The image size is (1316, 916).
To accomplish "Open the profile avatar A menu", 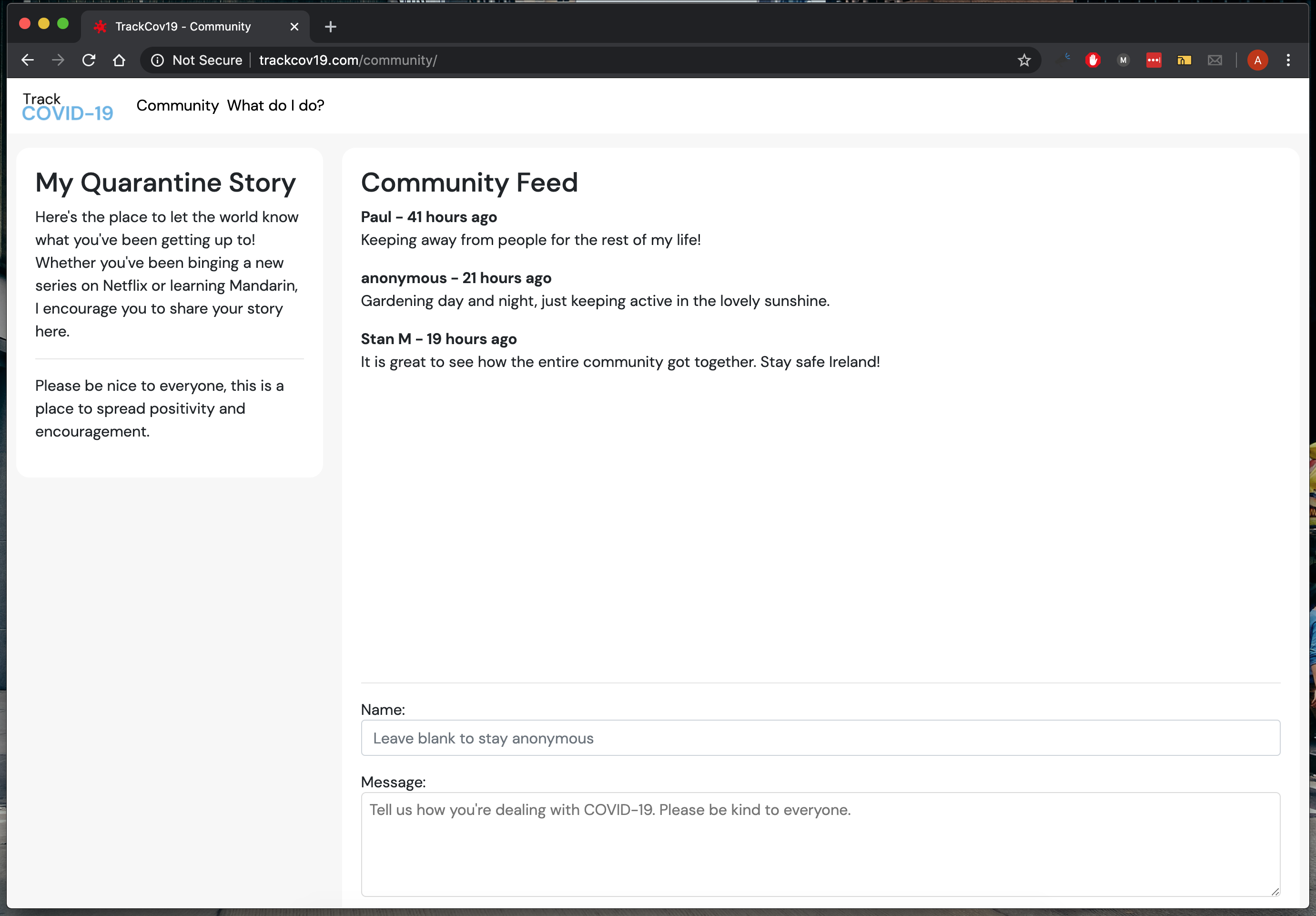I will (1257, 60).
